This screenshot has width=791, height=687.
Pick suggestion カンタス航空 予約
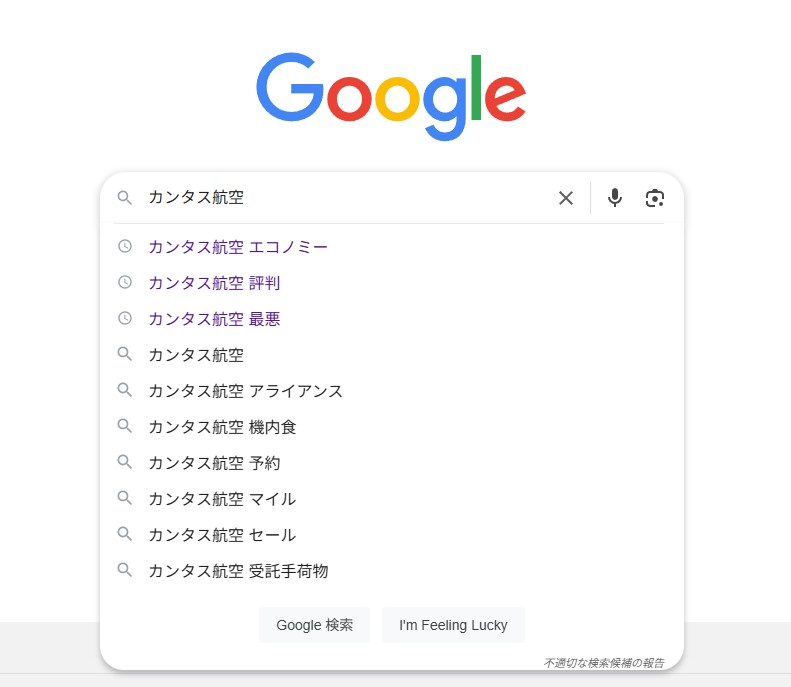(x=391, y=463)
